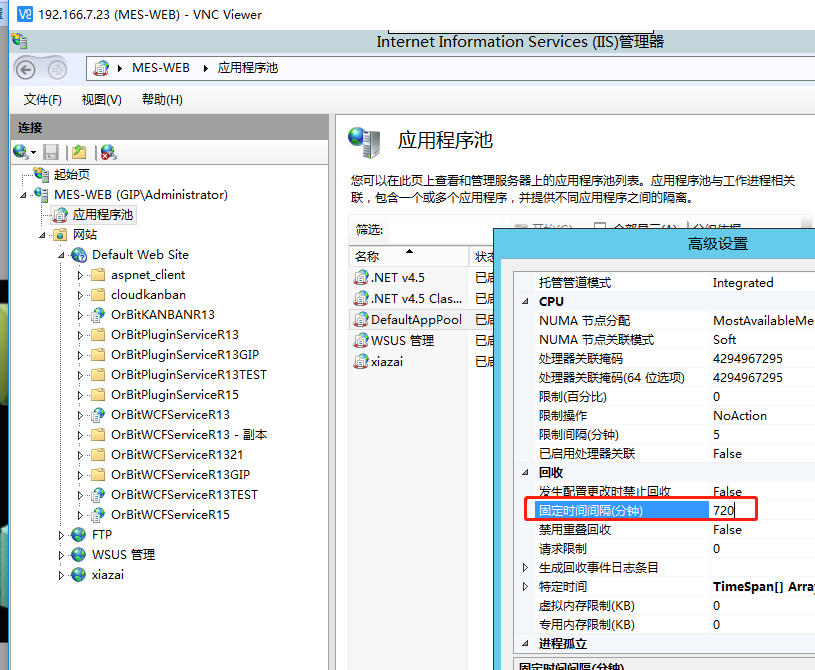Expand the 特定时间 property
Image resolution: width=815 pixels, height=670 pixels.
click(525, 587)
